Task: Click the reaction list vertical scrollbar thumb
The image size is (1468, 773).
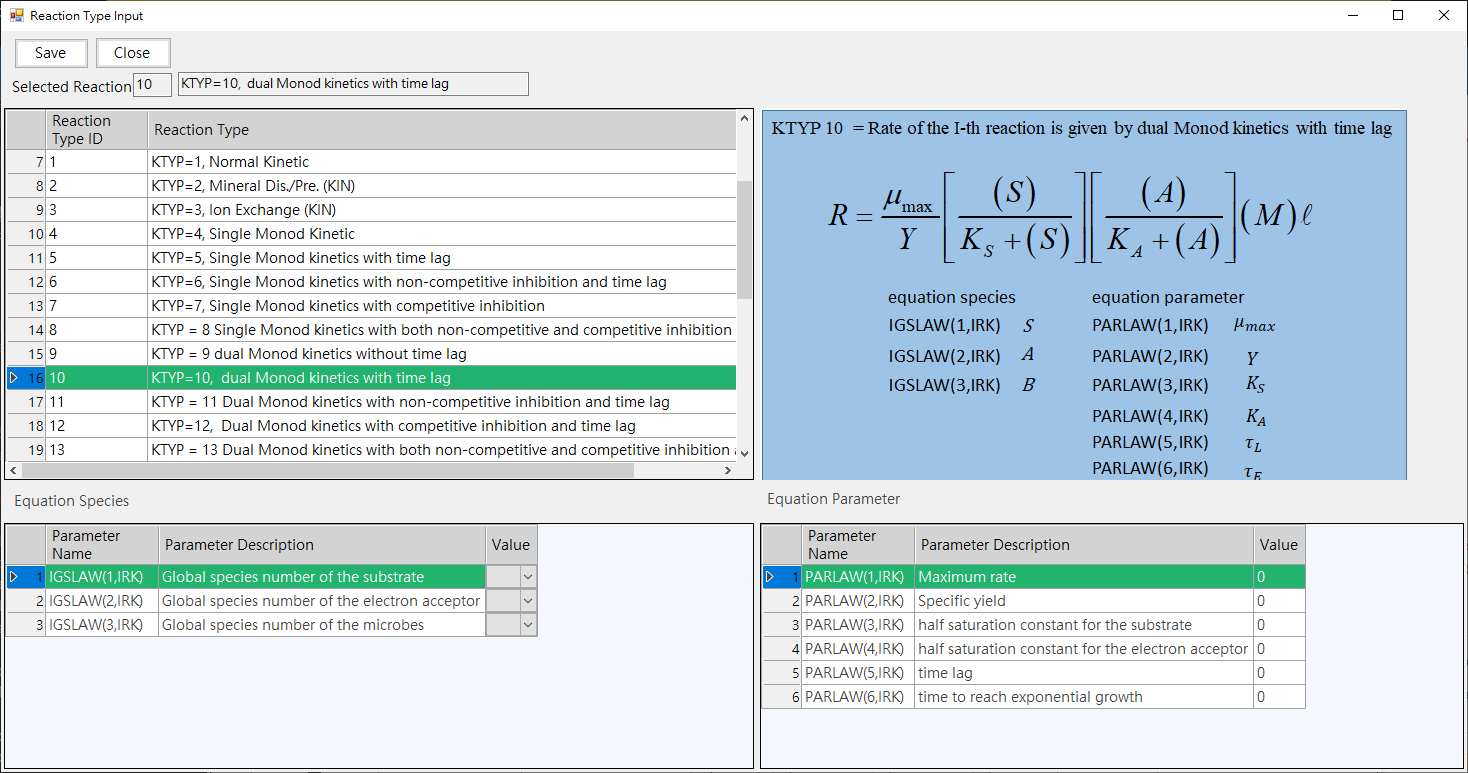Action: (x=744, y=240)
